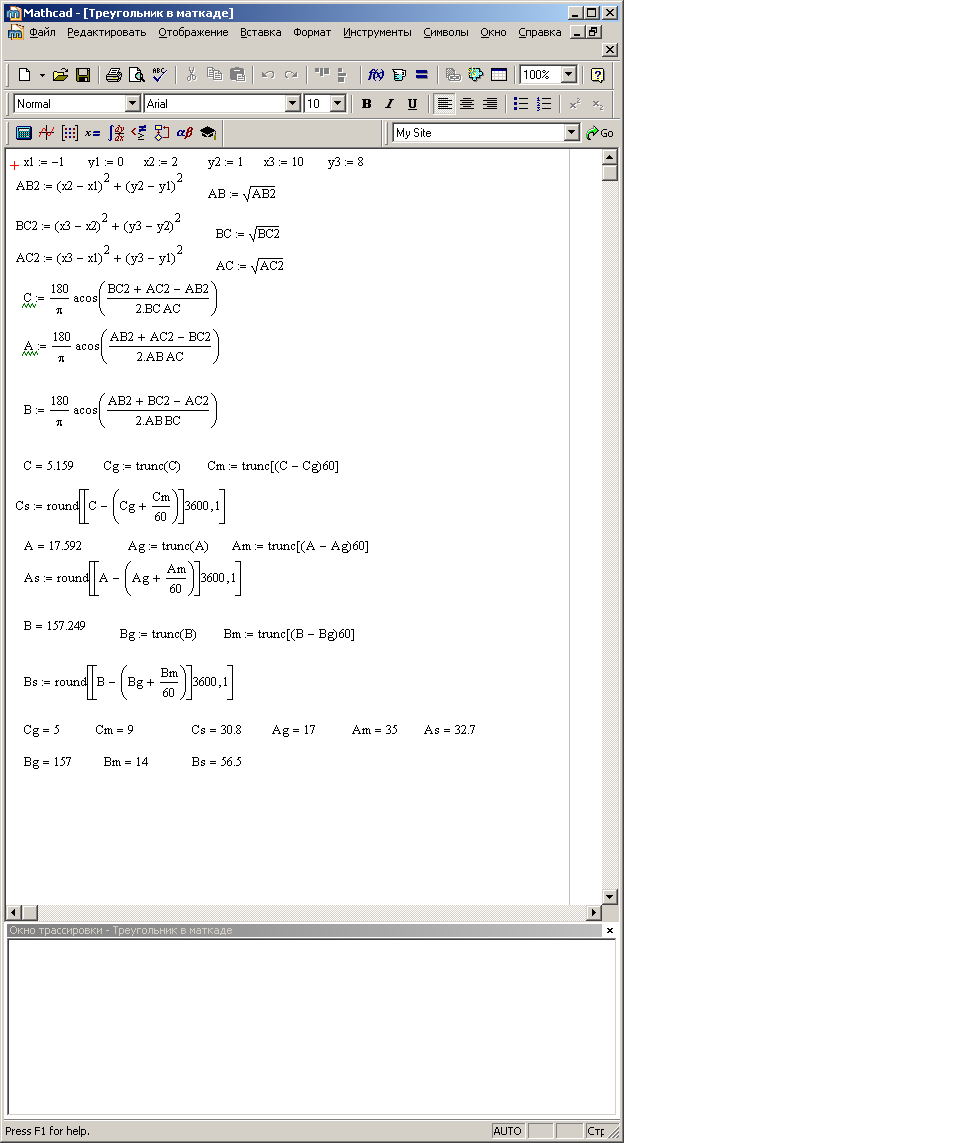Viewport: 960px width, 1143px height.
Task: Insert a function with the f(x) icon
Action: [x=376, y=74]
